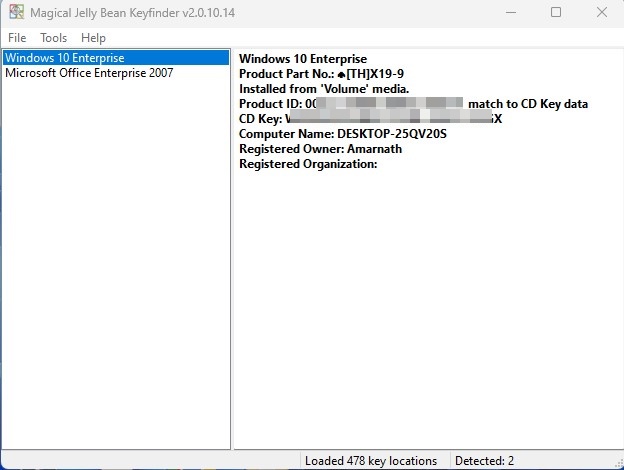This screenshot has width=624, height=470.
Task: Click 'Loaded 478 key locations' status text
Action: pyautogui.click(x=371, y=461)
